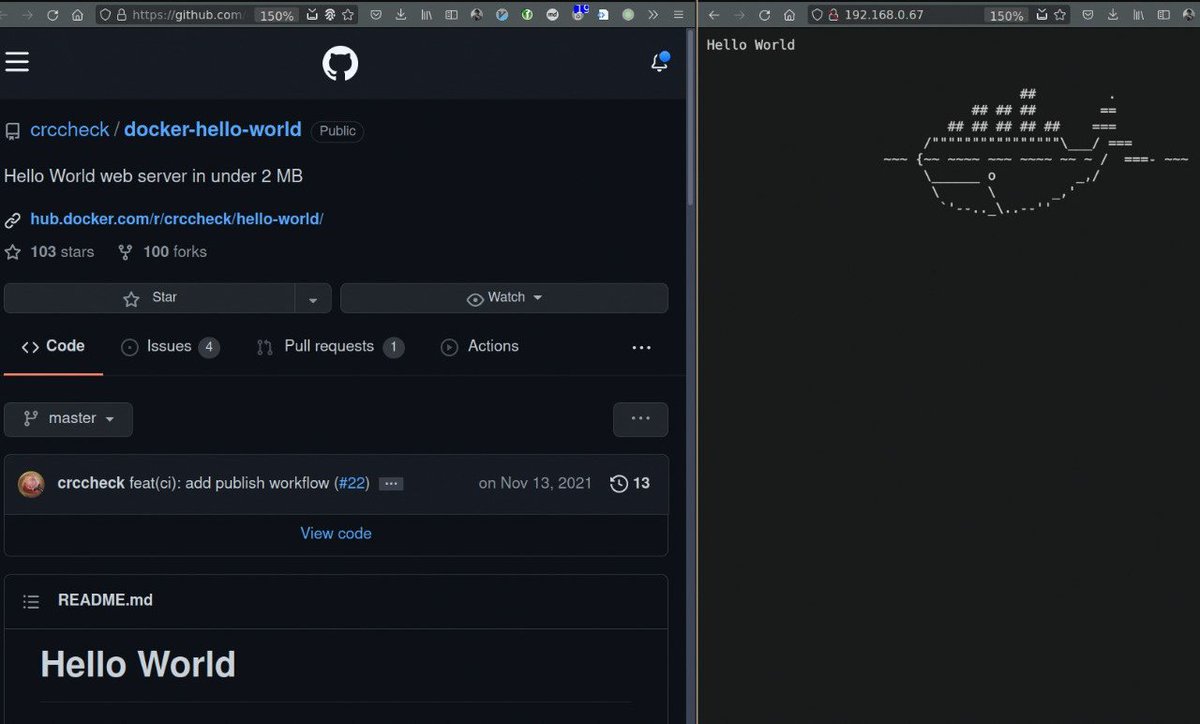Viewport: 1200px width, 724px height.
Task: Open the docker-hello-world repository link
Action: 212,130
